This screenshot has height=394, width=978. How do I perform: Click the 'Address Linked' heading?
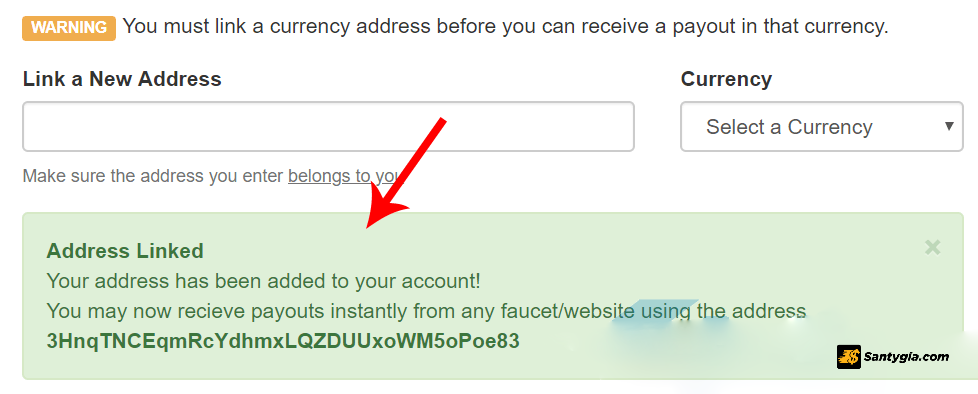click(x=125, y=251)
